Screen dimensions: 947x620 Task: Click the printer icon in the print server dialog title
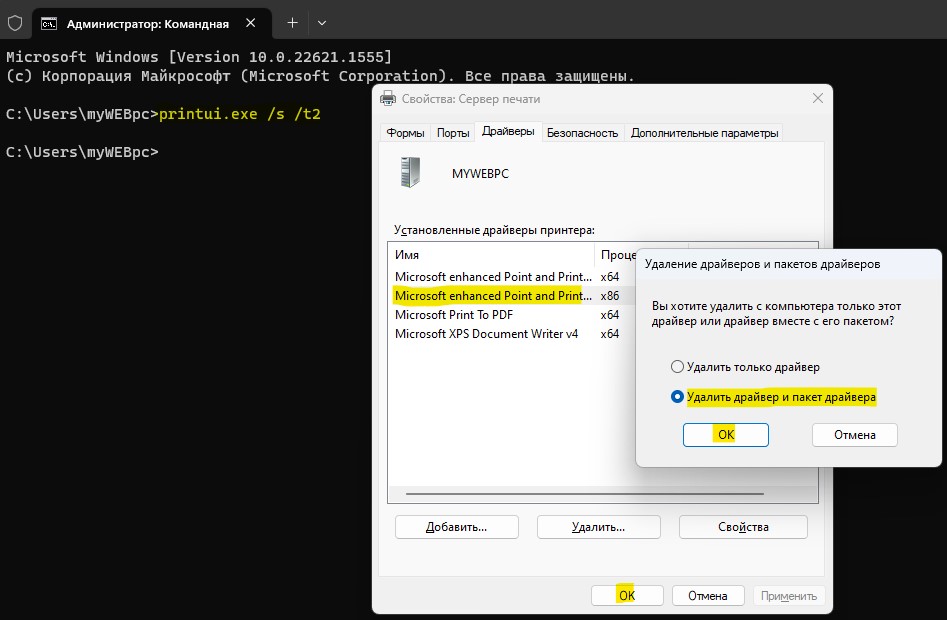(x=388, y=98)
